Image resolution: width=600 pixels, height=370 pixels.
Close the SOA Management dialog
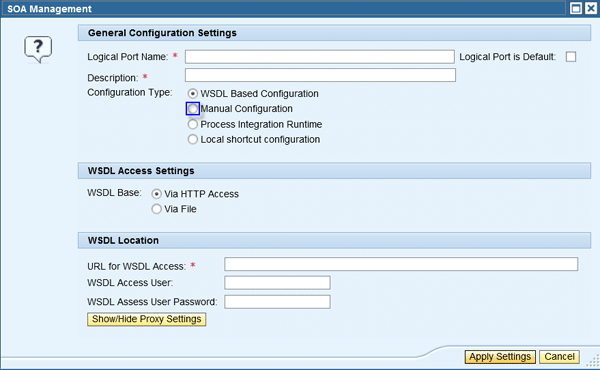pyautogui.click(x=590, y=8)
